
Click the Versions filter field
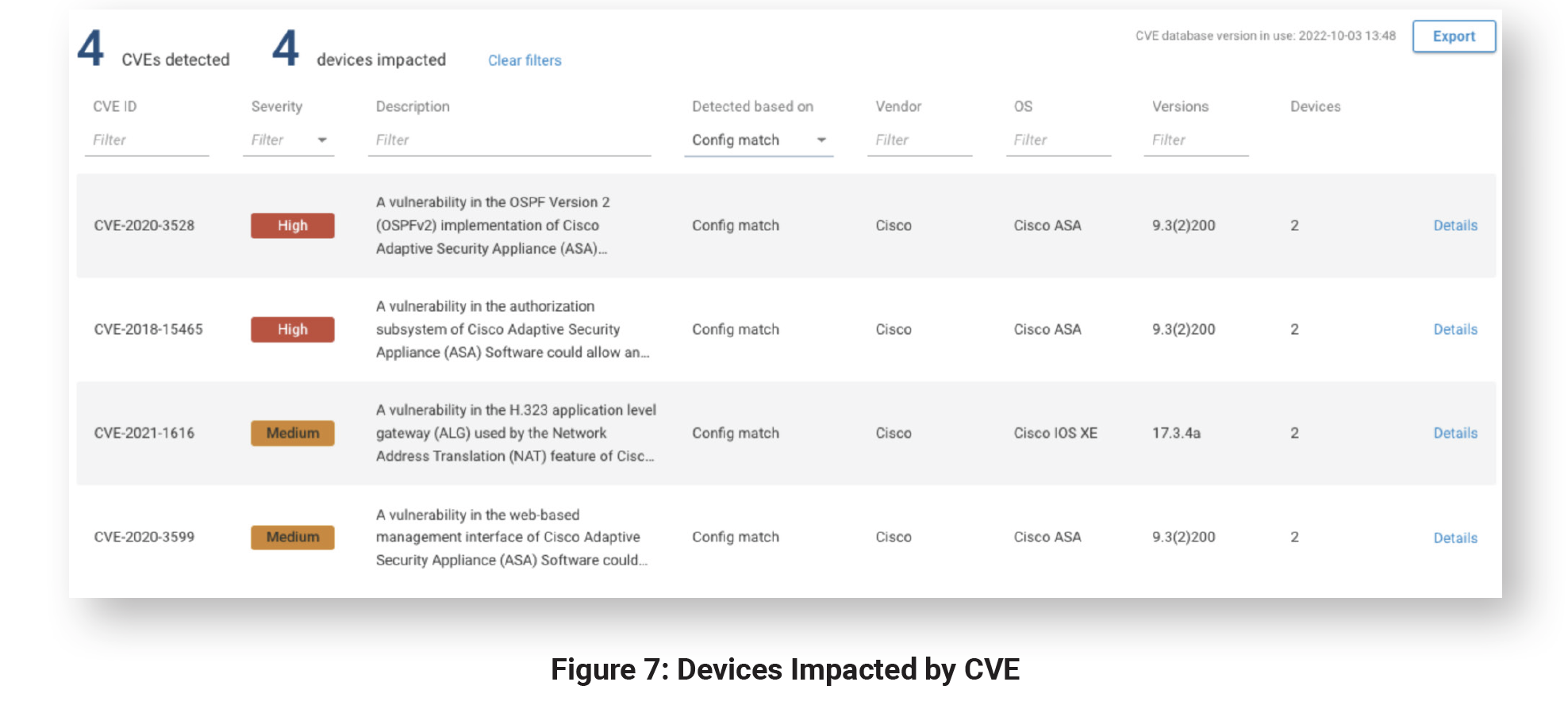[x=1196, y=140]
